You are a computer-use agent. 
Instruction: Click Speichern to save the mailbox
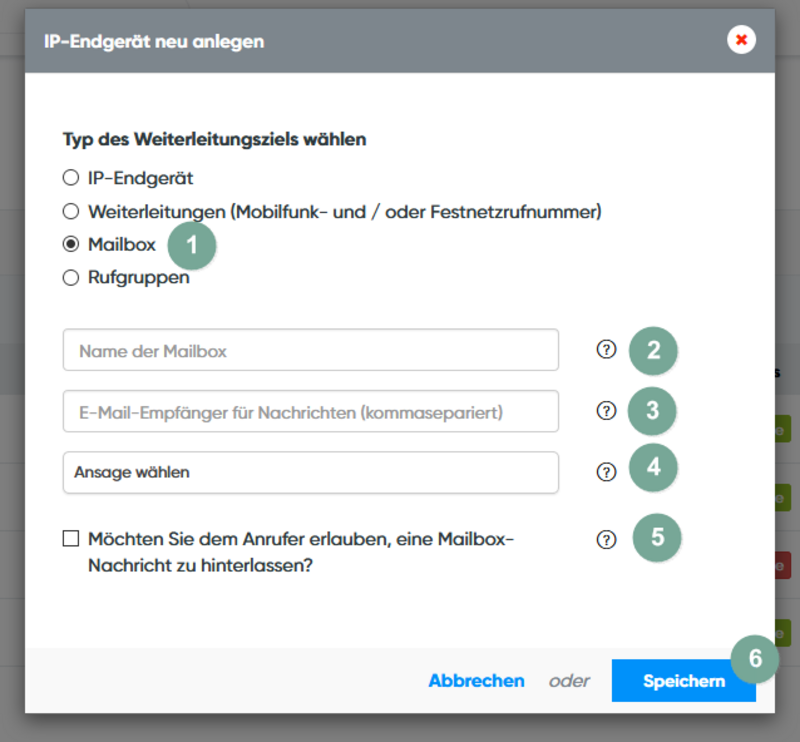click(684, 680)
